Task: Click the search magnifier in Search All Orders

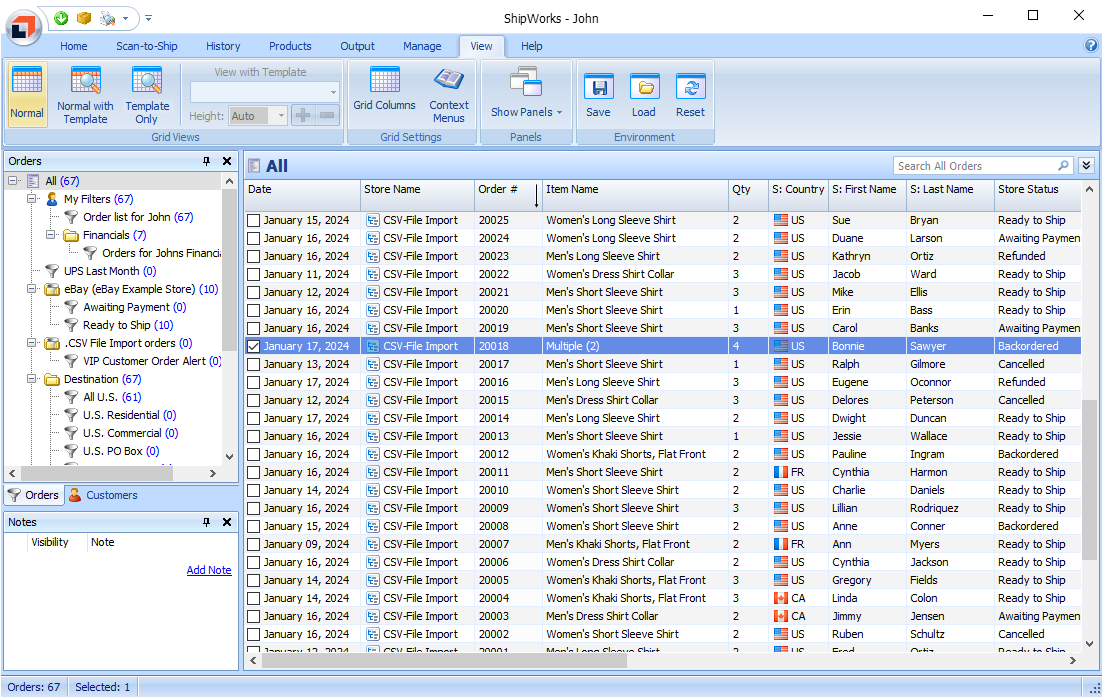Action: [x=1063, y=165]
